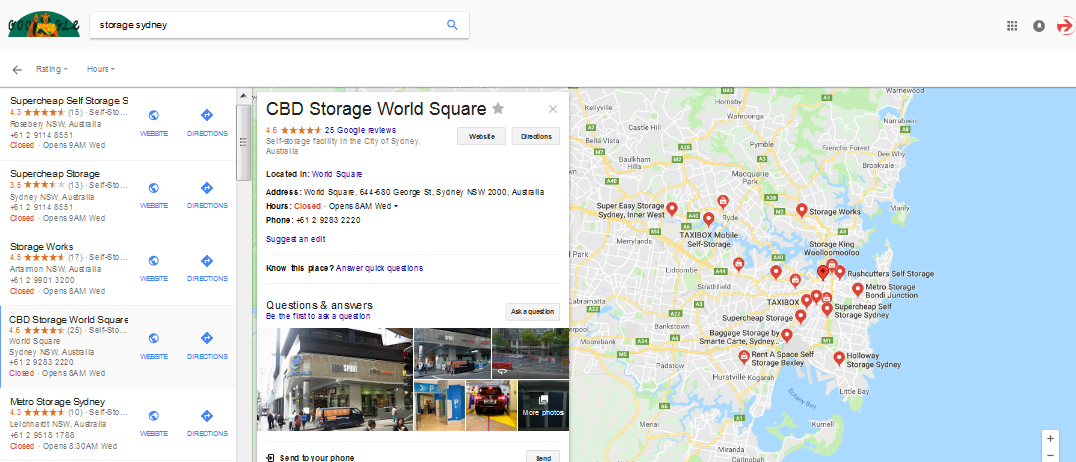Select the Supercheap Self Storage listing title
This screenshot has width=1076, height=462.
69,100
